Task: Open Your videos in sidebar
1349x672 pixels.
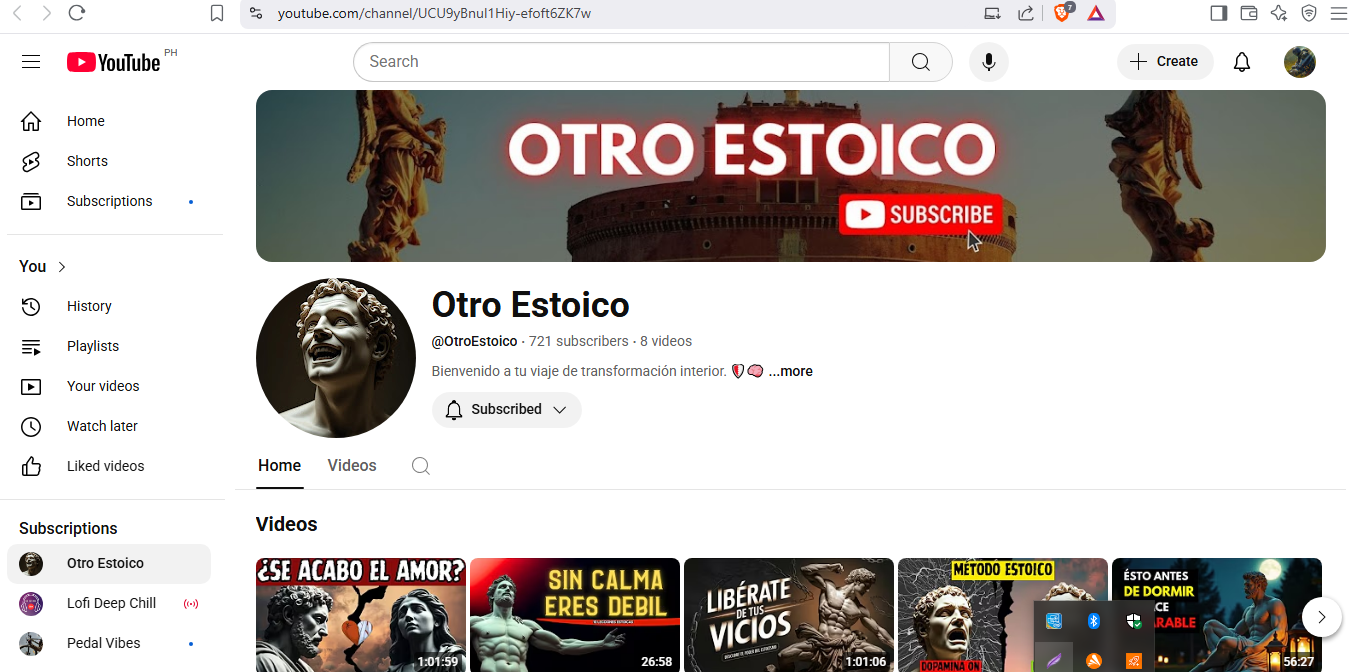Action: tap(109, 386)
